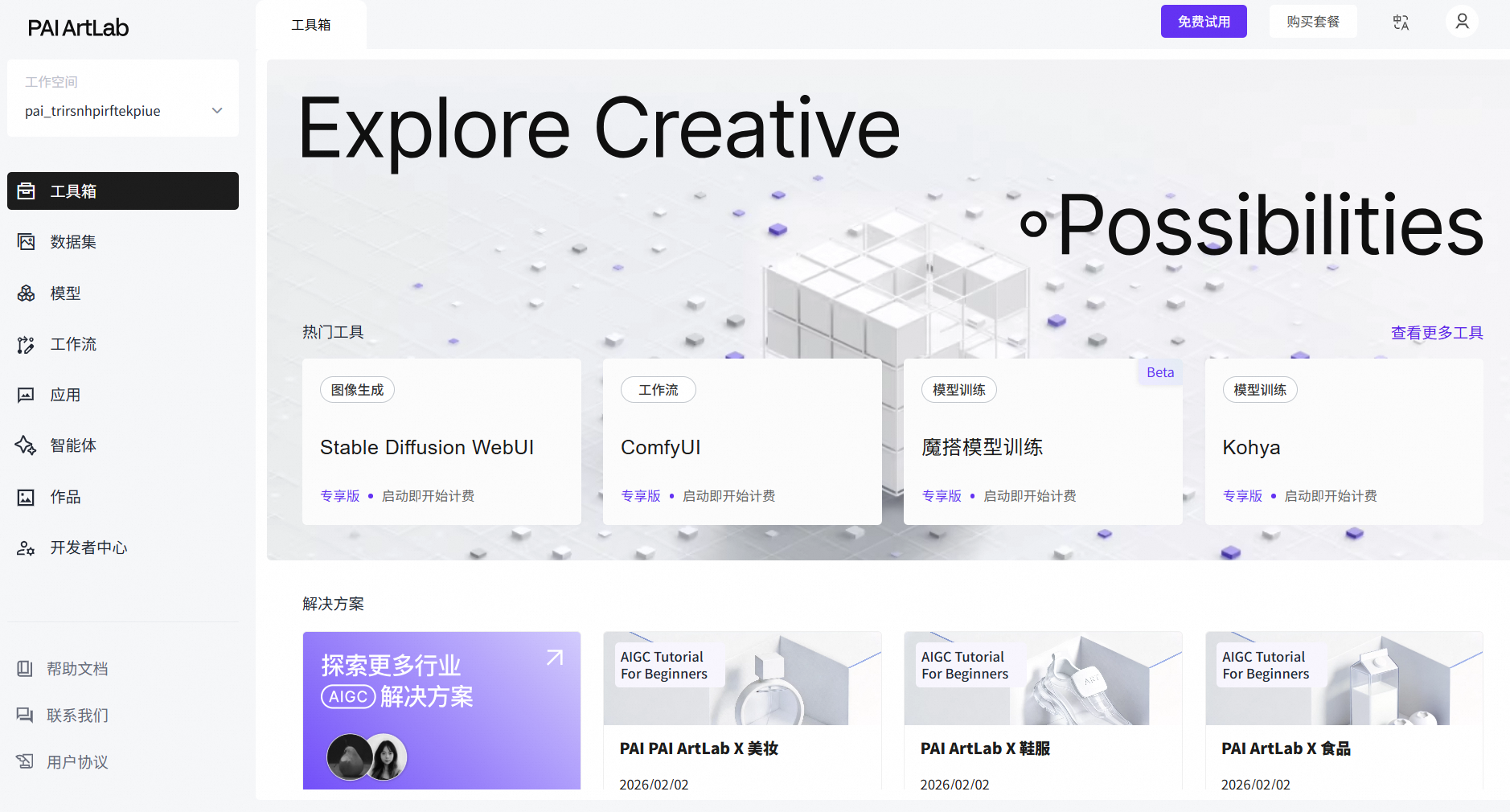
Task: Click the 免费试用 button
Action: (1204, 22)
